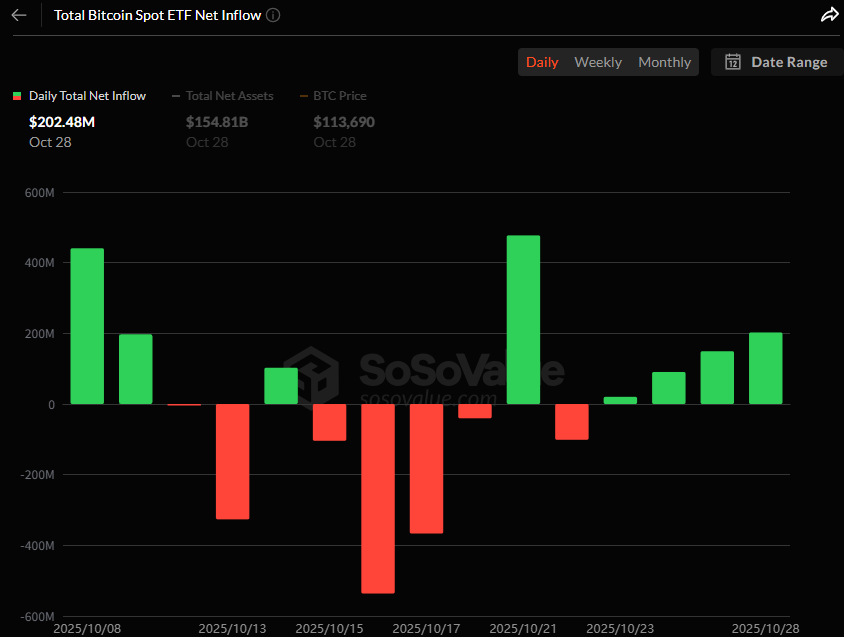Select the Daily view tab
844x637 pixels.
pyautogui.click(x=542, y=62)
